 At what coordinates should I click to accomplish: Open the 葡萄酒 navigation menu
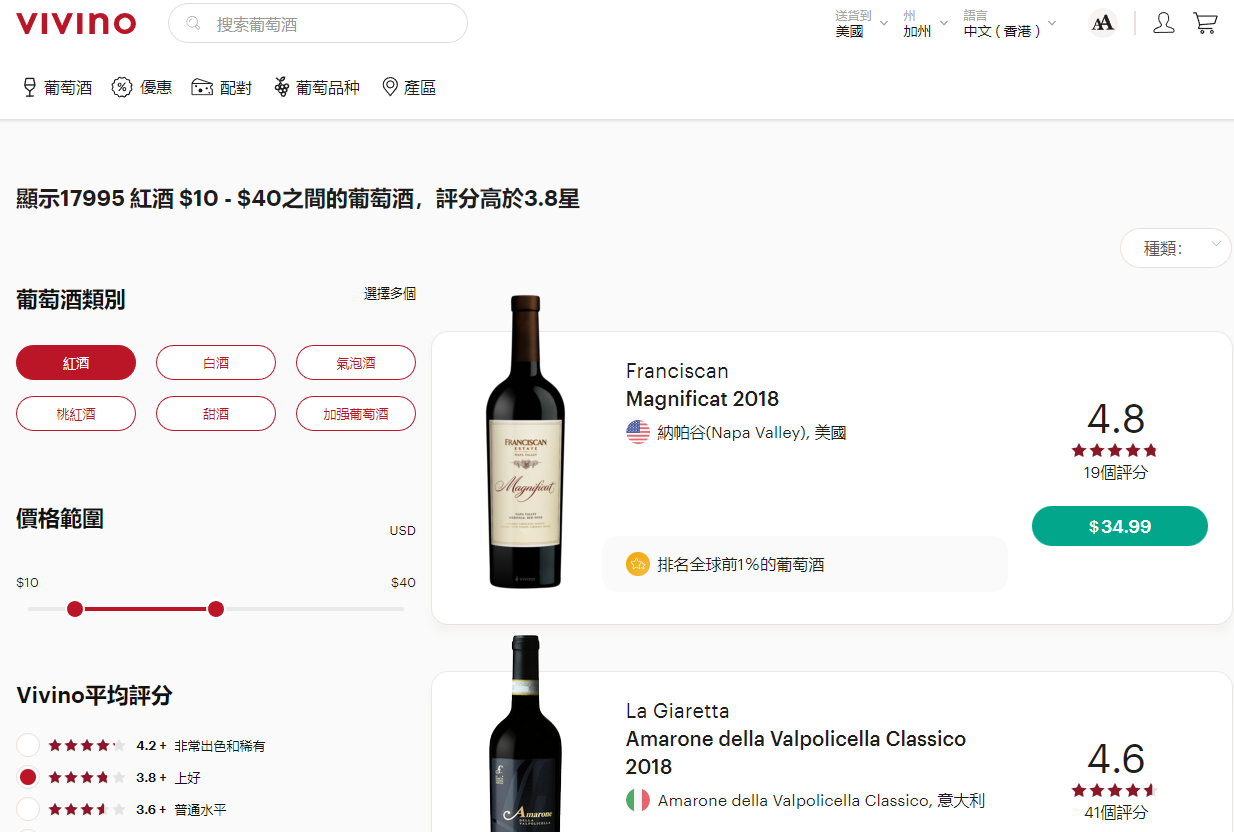coord(58,88)
